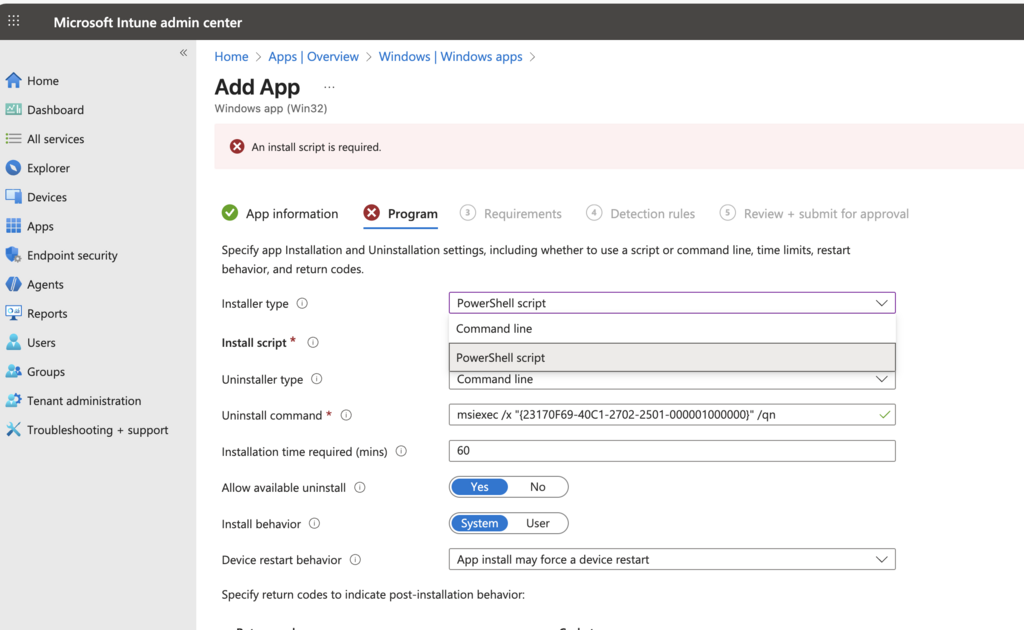Click the Installation time required field
Screen dimensions: 1024x630
click(671, 451)
